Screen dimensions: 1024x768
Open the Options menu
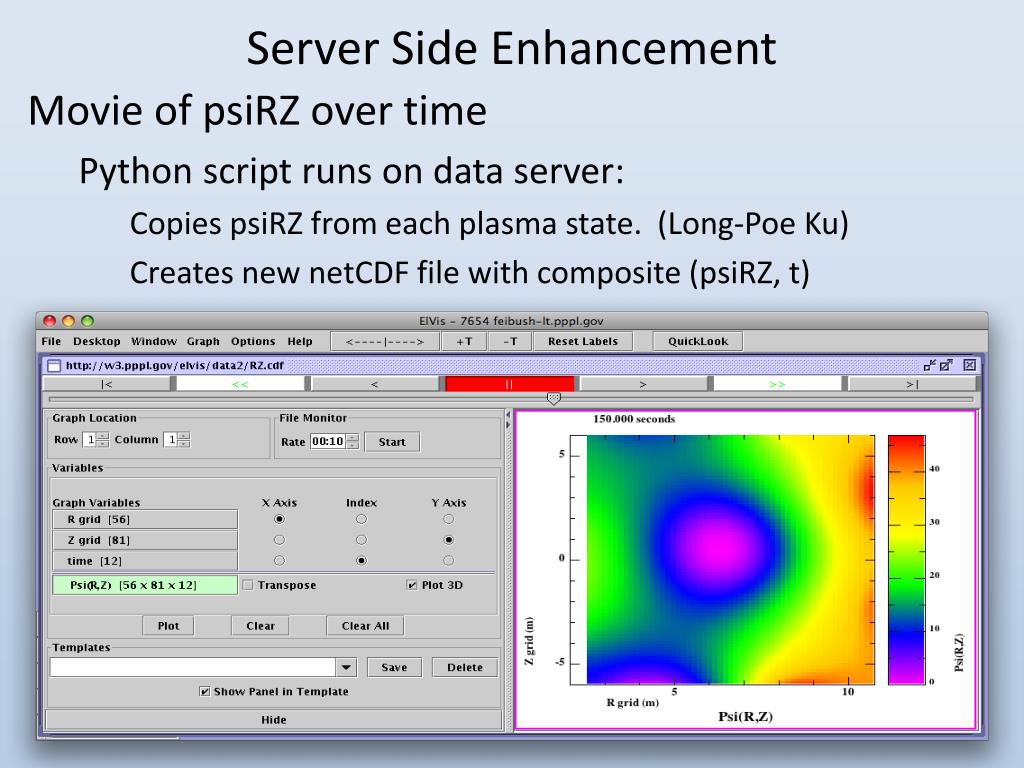253,341
